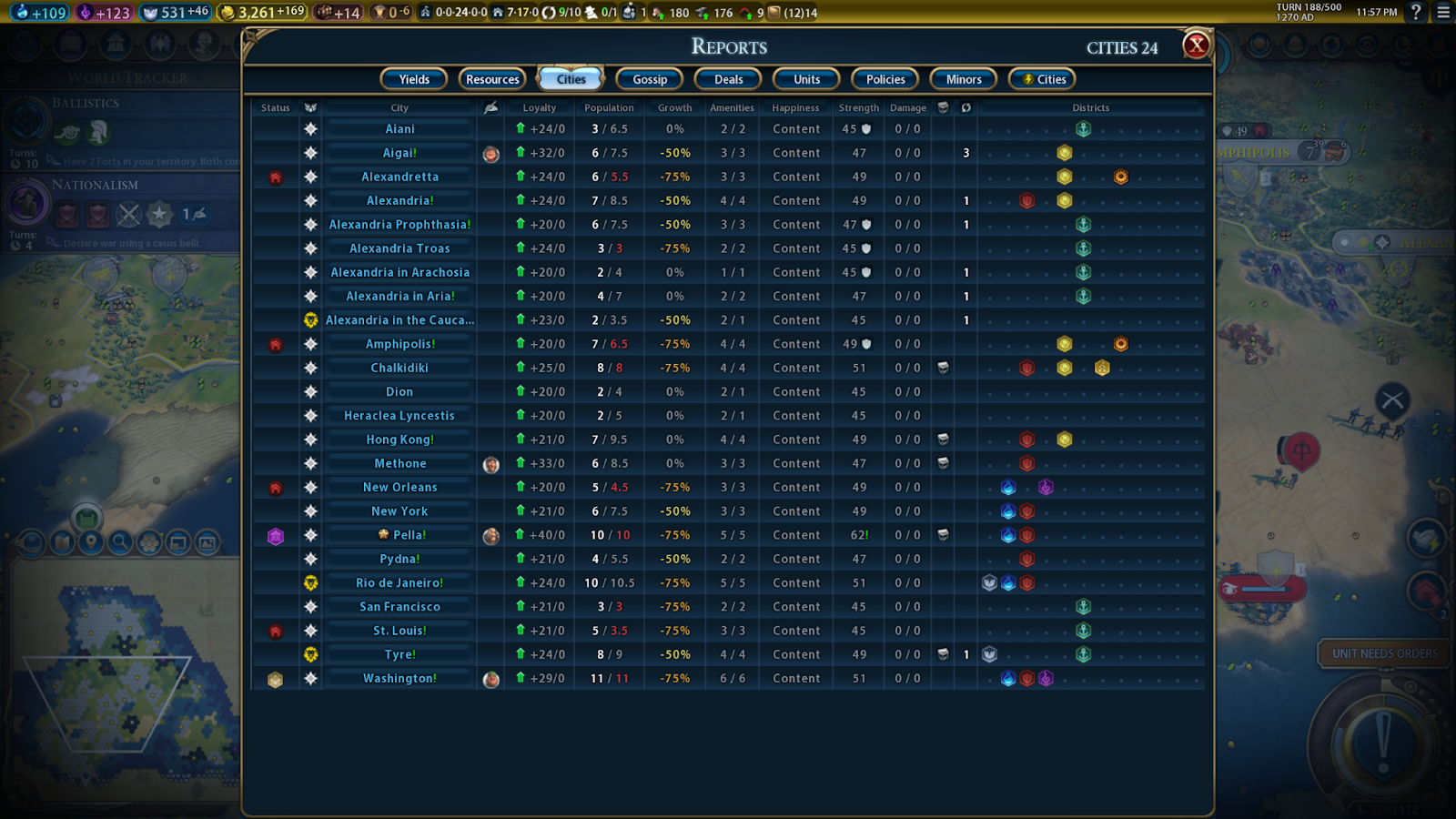This screenshot has width=1456, height=819.
Task: Click the turn counter 188/500 text
Action: tap(1309, 7)
